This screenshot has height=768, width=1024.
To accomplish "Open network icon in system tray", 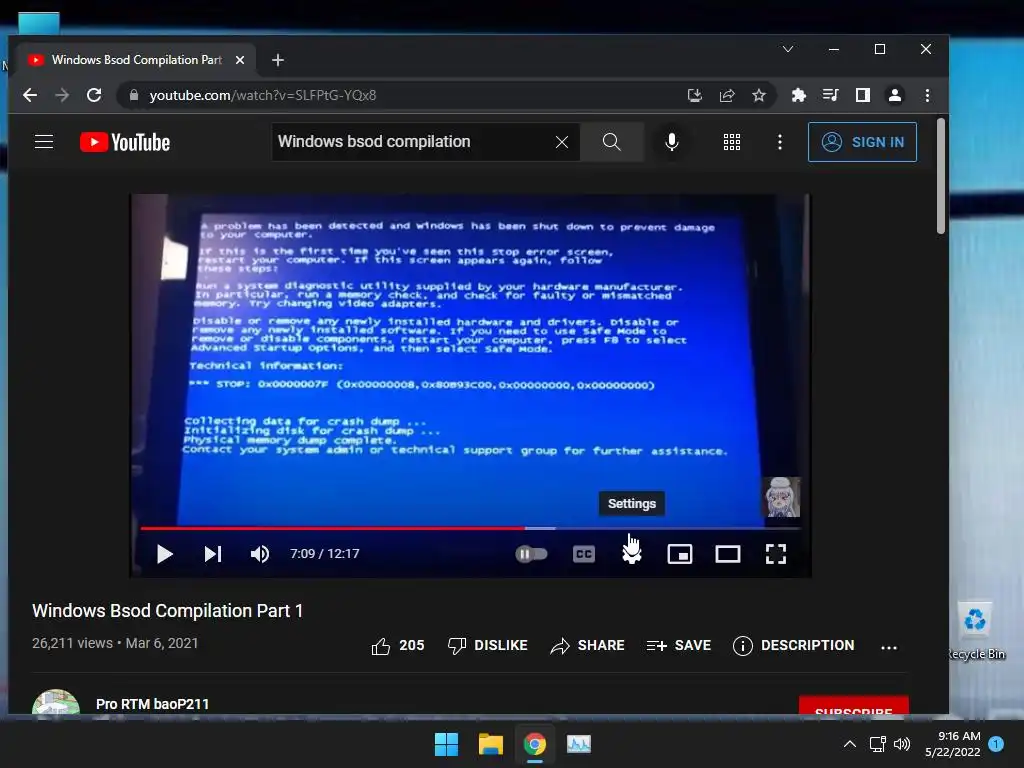I will coord(878,744).
